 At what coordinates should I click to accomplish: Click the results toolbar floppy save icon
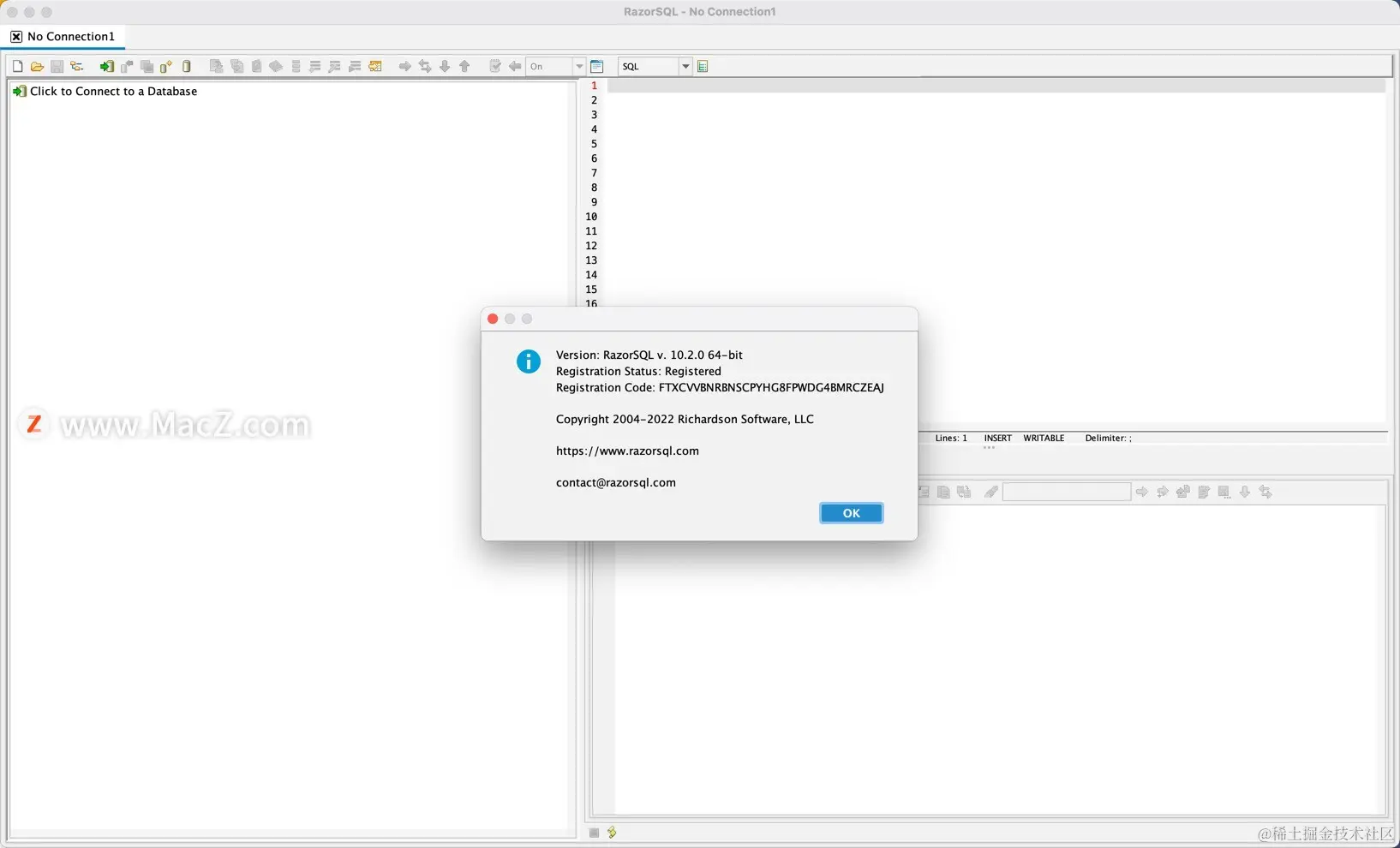click(1224, 492)
